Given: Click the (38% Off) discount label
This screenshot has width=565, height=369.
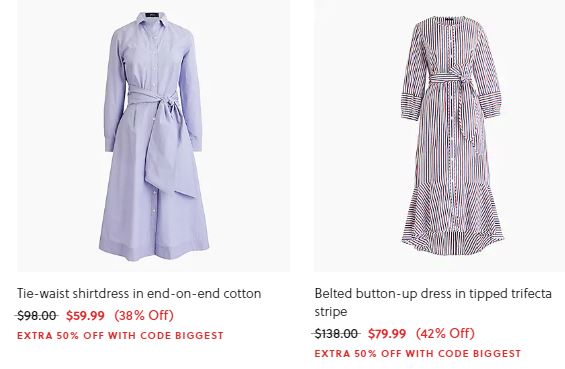Looking at the screenshot, I should pos(144,315).
